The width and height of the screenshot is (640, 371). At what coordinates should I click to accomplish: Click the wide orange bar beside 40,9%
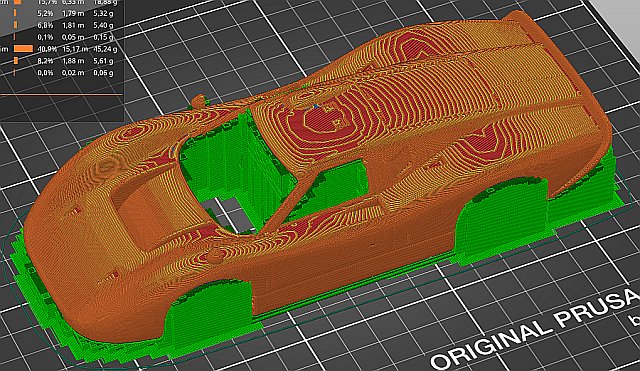(23, 49)
